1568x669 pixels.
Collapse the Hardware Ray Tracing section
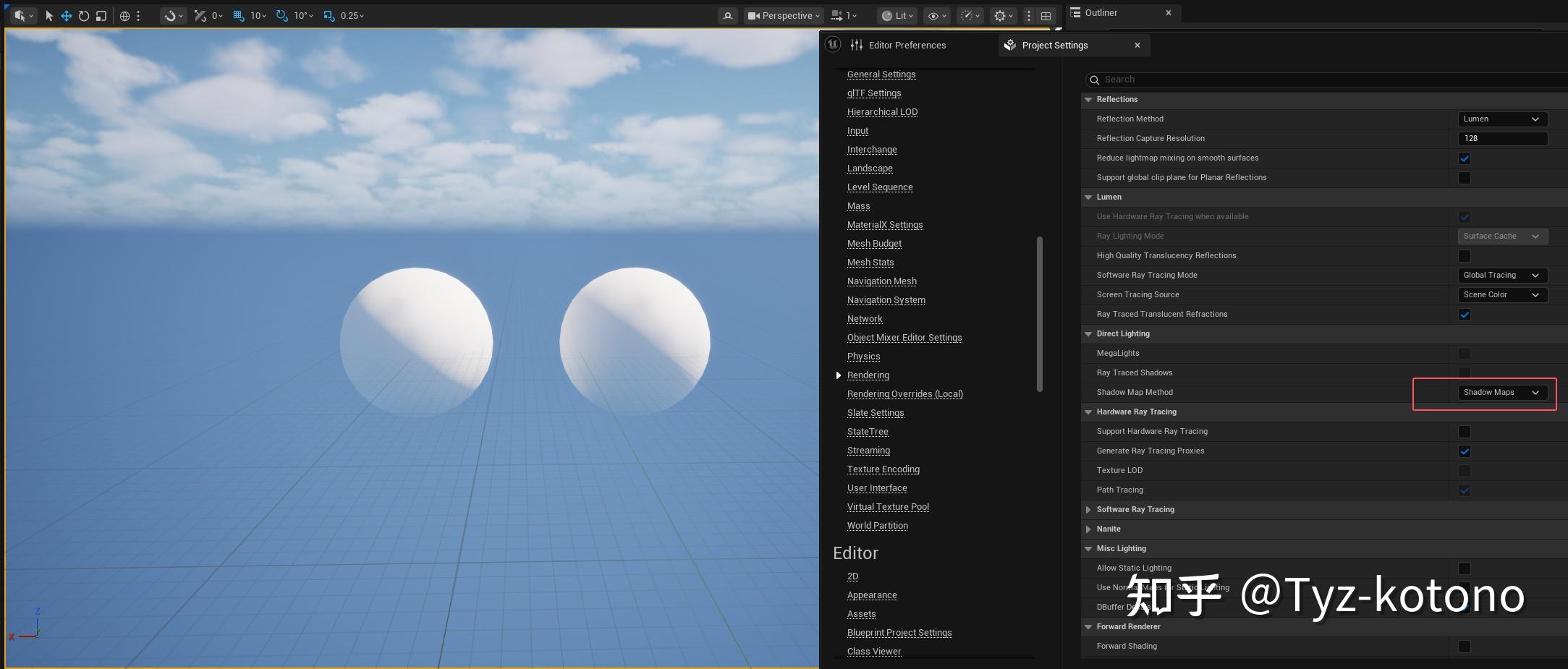point(1088,412)
